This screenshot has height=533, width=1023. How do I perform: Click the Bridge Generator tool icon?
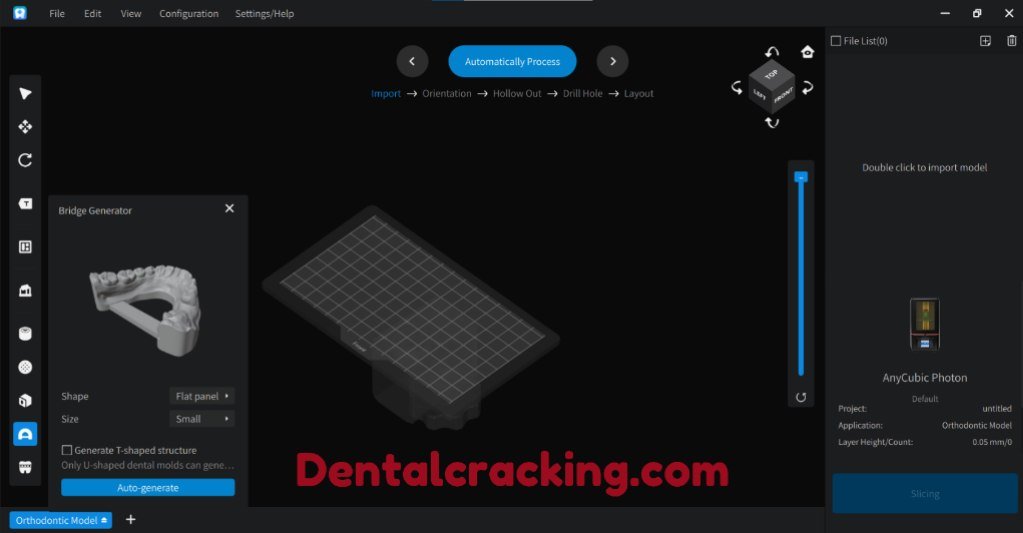(x=26, y=433)
